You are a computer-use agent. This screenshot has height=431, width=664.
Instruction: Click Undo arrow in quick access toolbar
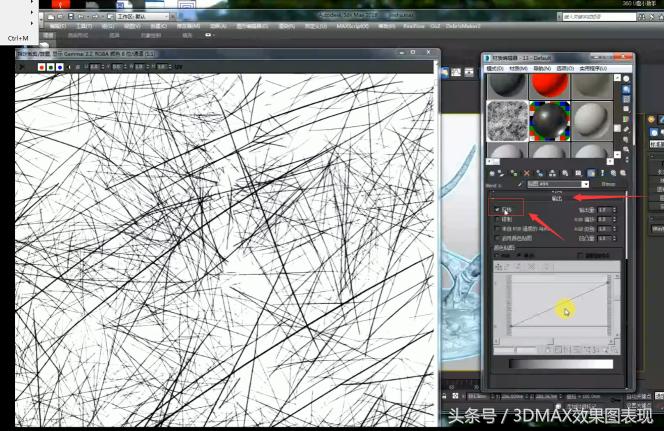[81, 17]
